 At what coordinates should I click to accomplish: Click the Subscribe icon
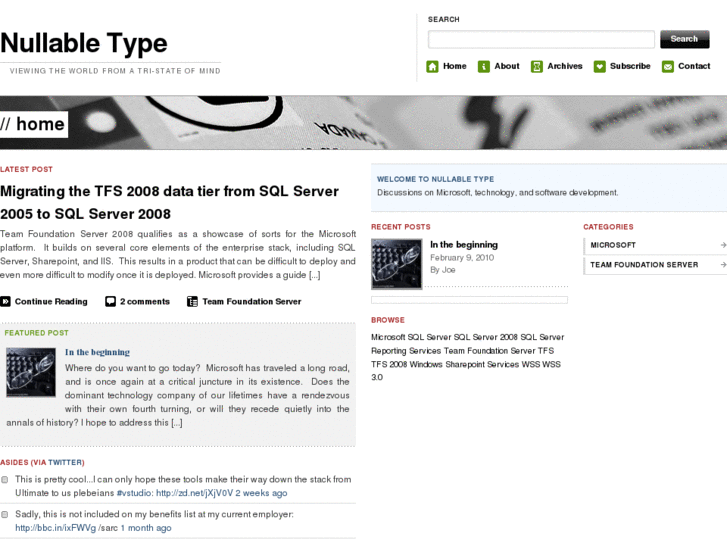pyautogui.click(x=600, y=67)
